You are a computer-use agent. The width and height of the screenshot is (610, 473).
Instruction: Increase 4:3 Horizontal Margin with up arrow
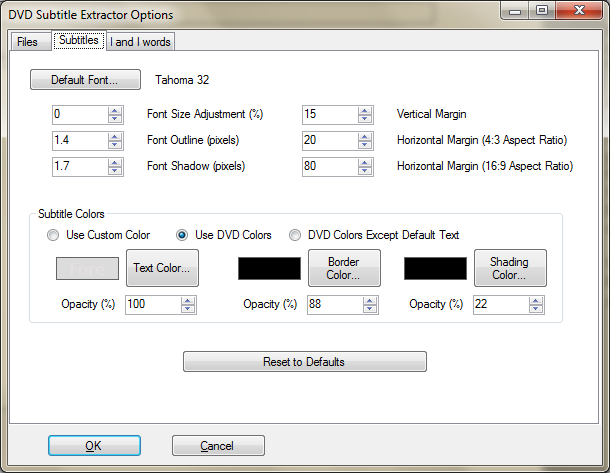pyautogui.click(x=365, y=137)
